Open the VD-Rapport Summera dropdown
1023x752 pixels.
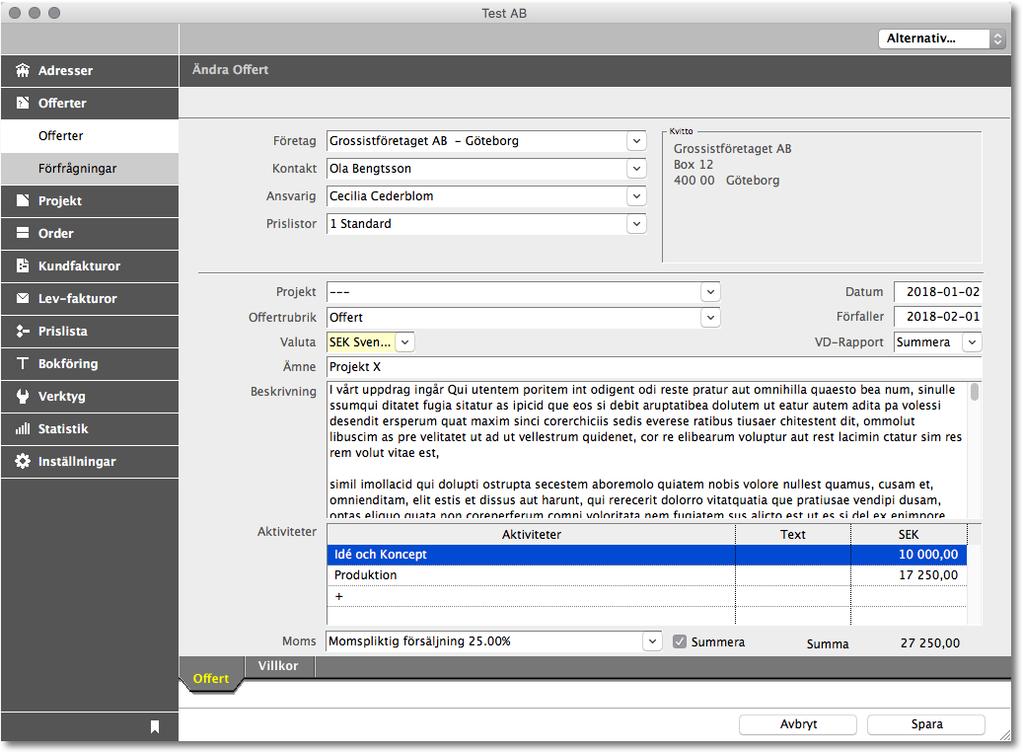point(972,342)
